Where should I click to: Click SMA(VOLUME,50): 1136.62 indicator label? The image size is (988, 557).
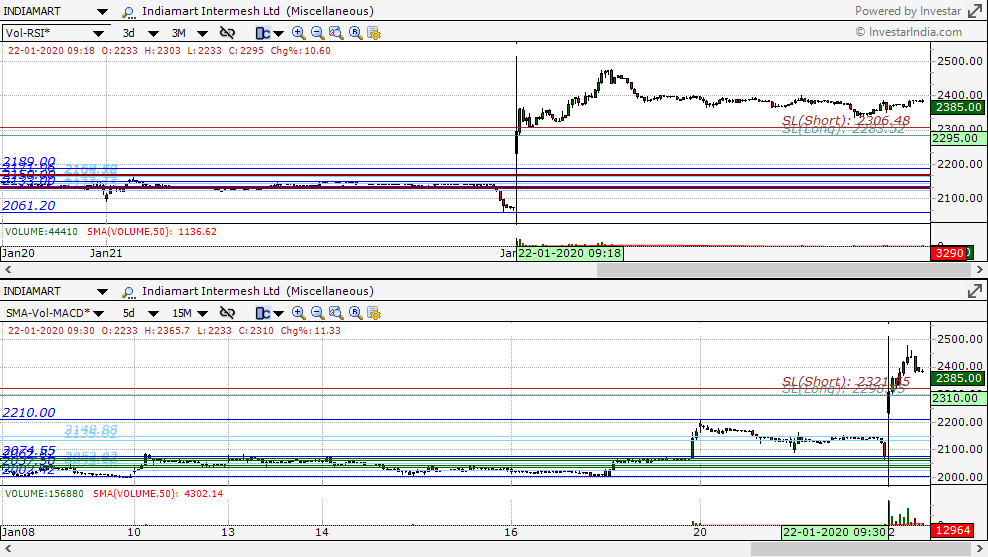click(x=152, y=232)
